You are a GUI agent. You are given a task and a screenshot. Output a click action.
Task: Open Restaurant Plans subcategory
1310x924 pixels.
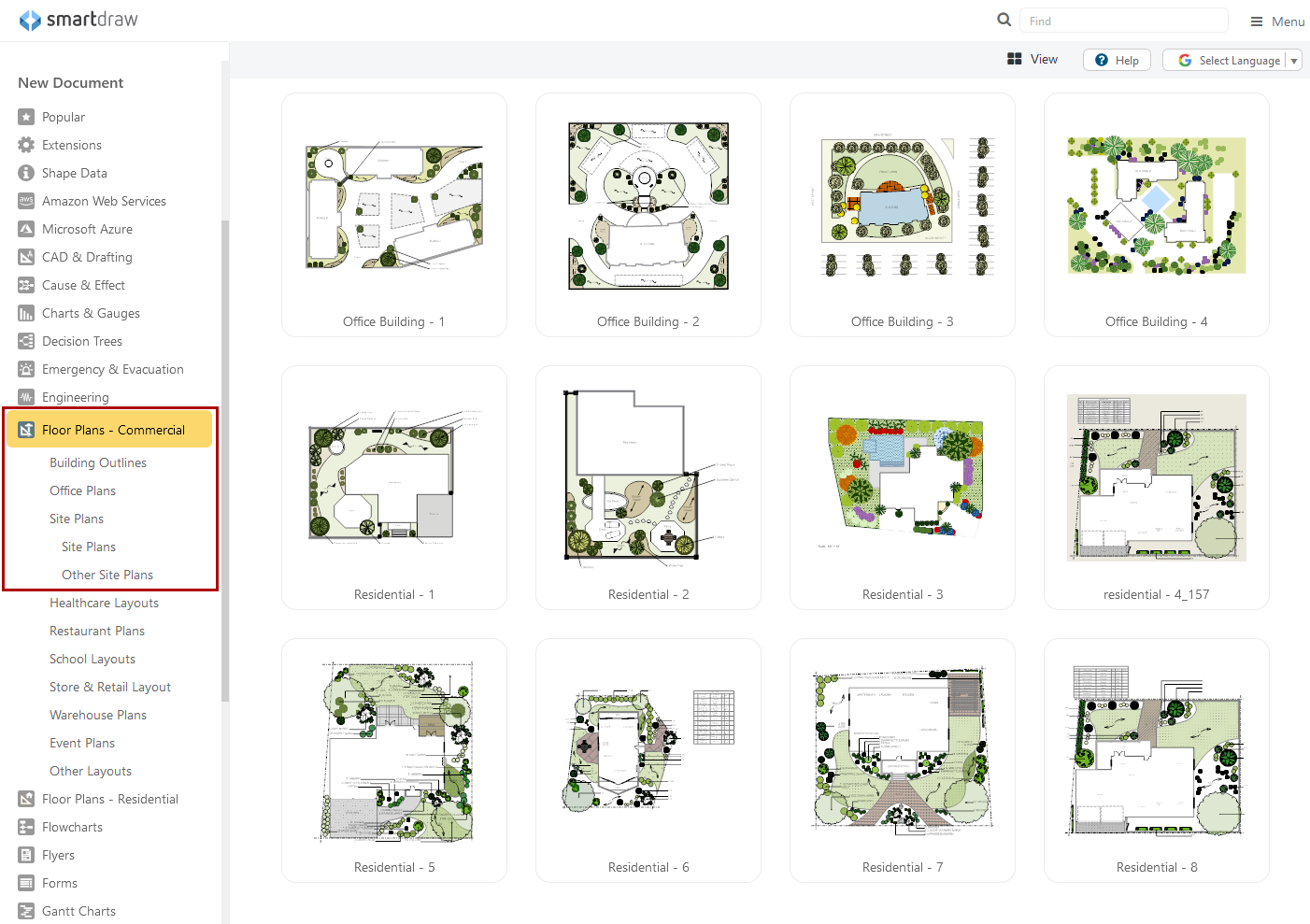pyautogui.click(x=97, y=631)
